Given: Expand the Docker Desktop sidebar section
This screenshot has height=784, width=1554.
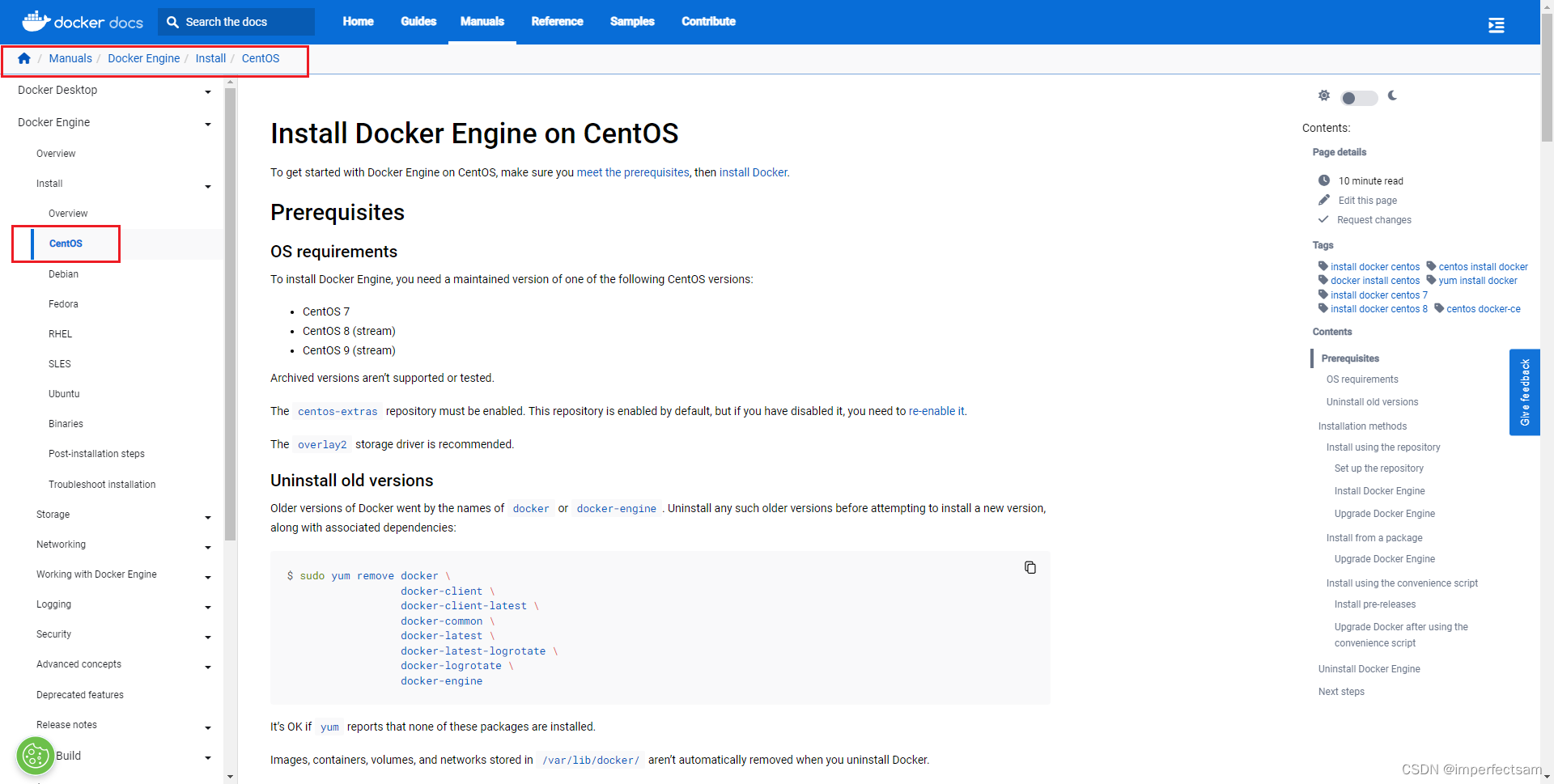Looking at the screenshot, I should pos(208,92).
